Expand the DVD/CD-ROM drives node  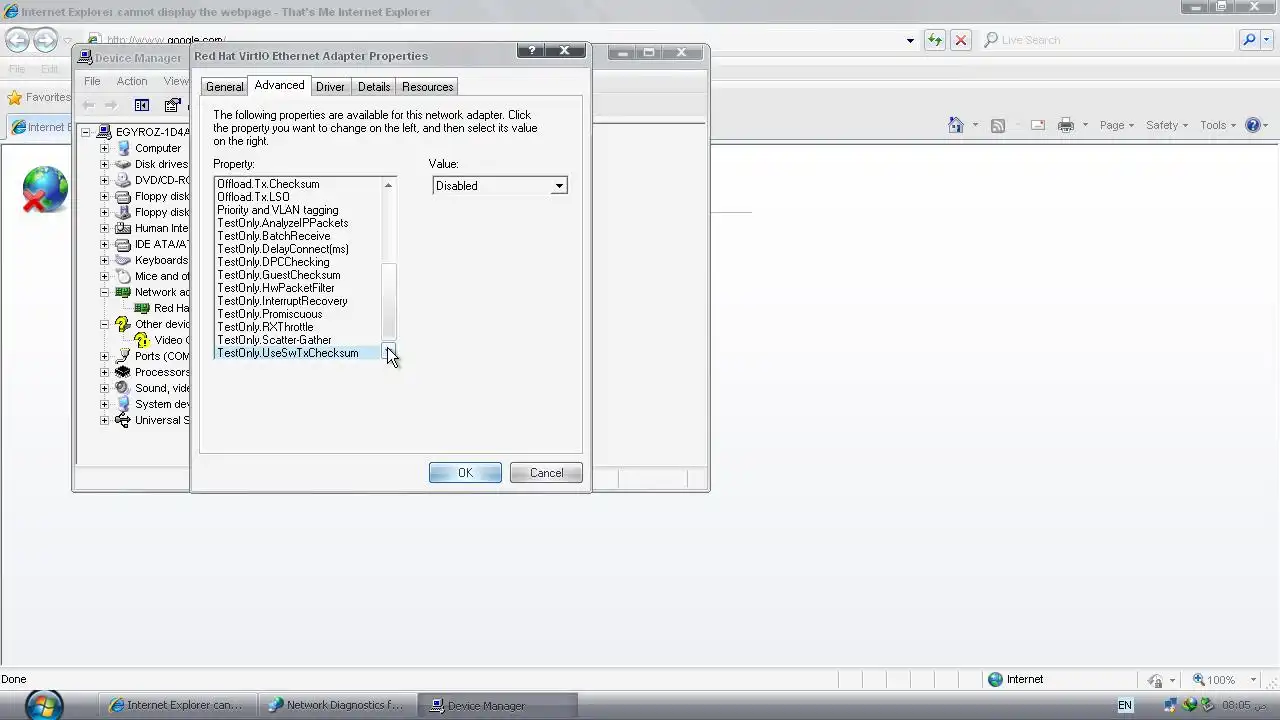(104, 180)
